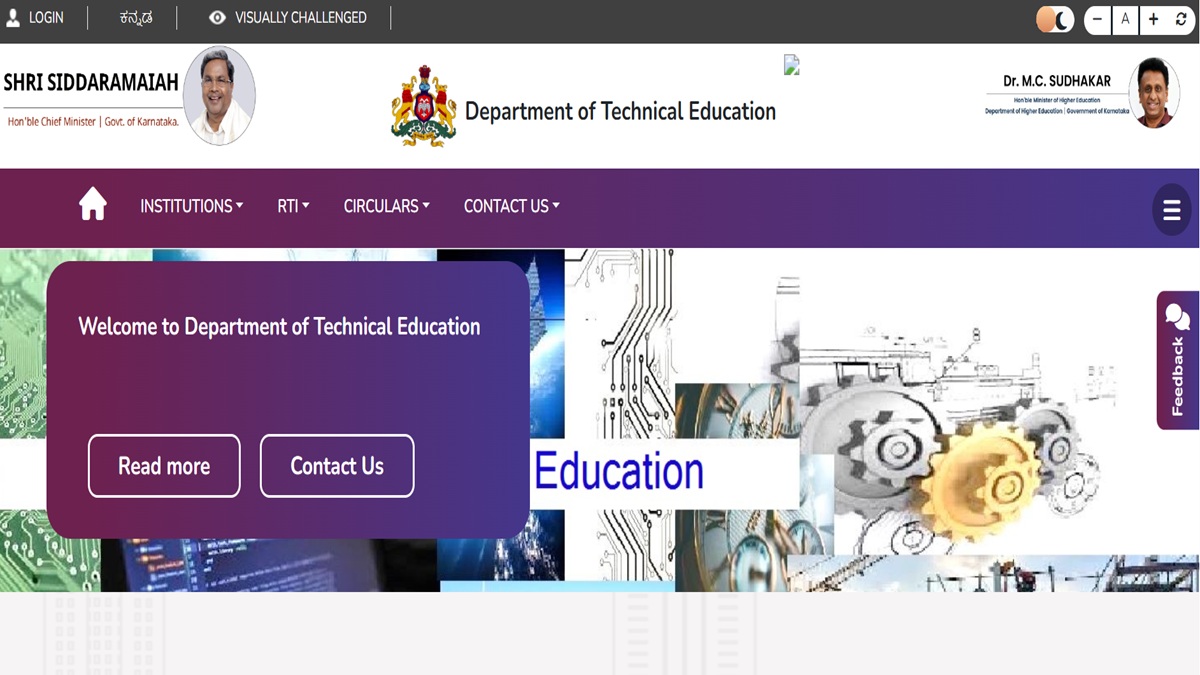Click the Read more button

164,466
